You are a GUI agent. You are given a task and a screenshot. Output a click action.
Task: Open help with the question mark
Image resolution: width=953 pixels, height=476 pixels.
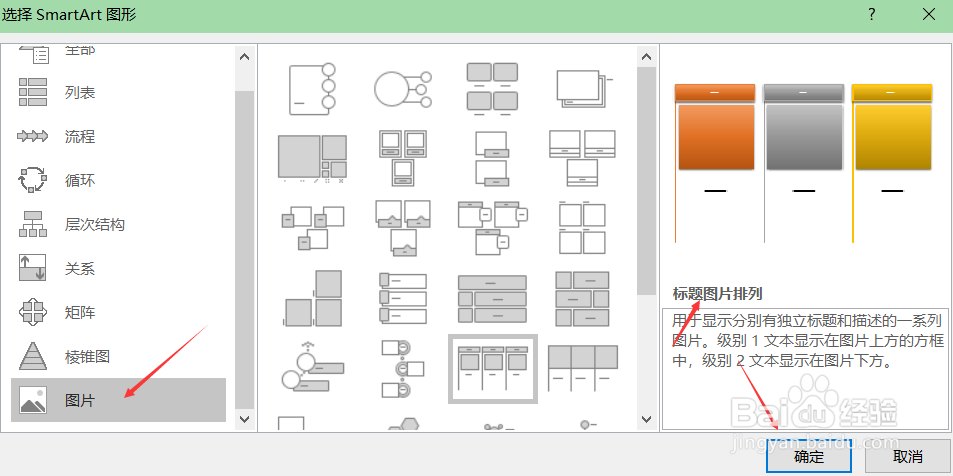coord(872,15)
